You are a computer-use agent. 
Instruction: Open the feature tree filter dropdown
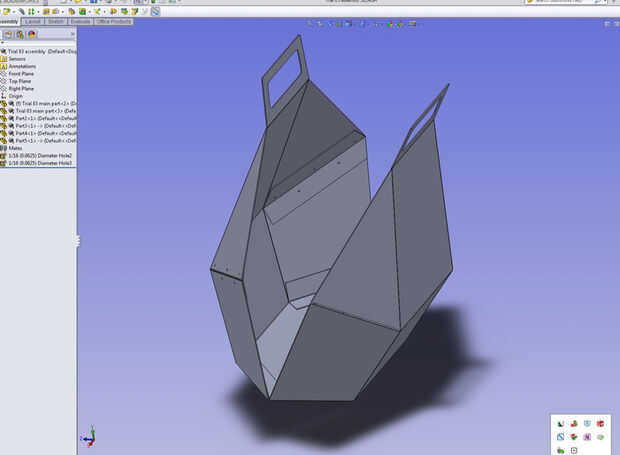point(2,43)
